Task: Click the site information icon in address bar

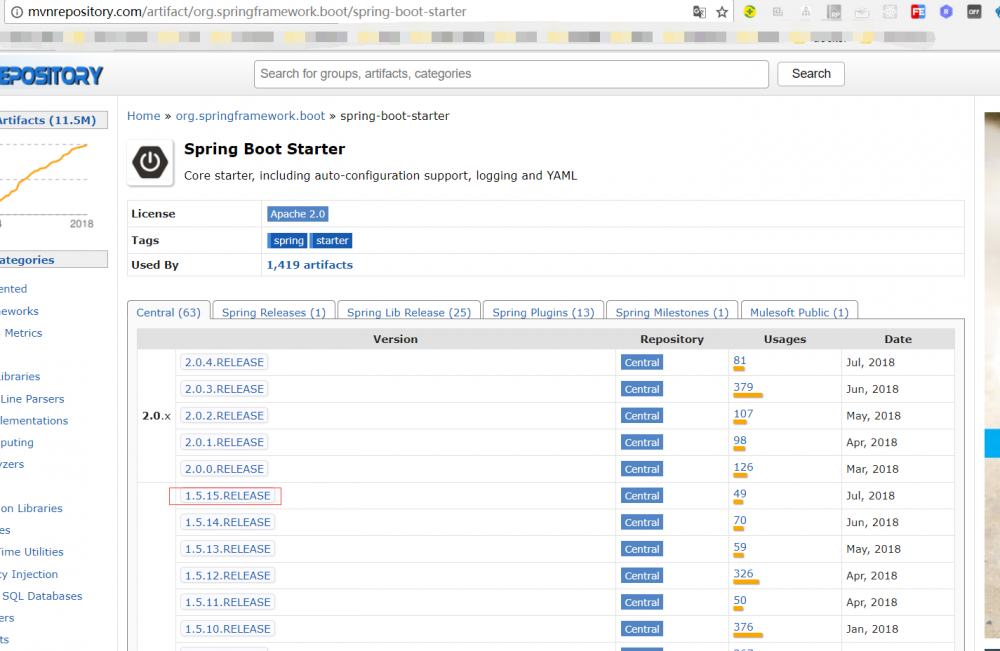Action: coord(17,11)
